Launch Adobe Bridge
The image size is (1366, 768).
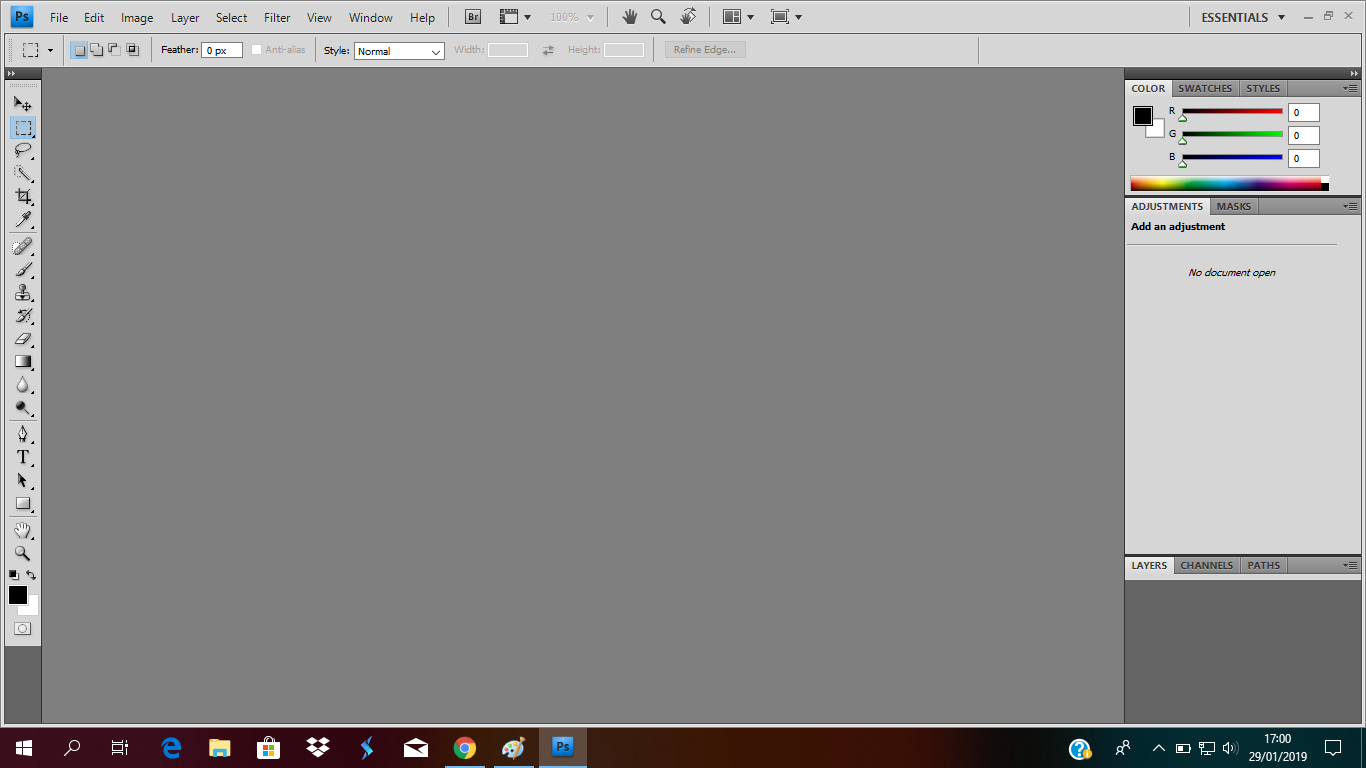(x=474, y=17)
